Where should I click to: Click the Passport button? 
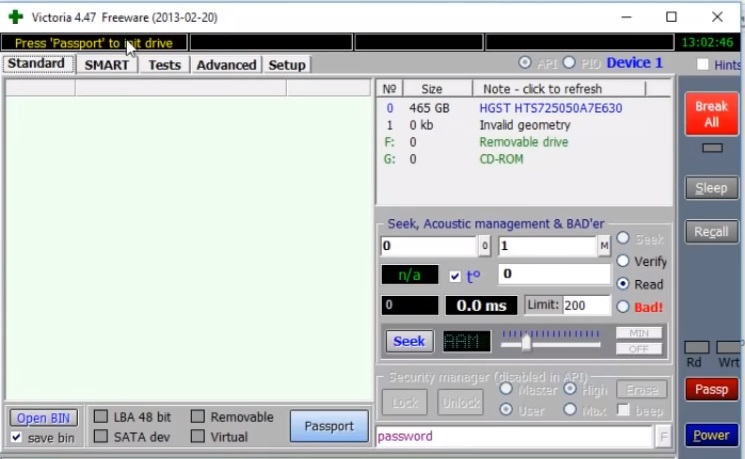coord(329,426)
